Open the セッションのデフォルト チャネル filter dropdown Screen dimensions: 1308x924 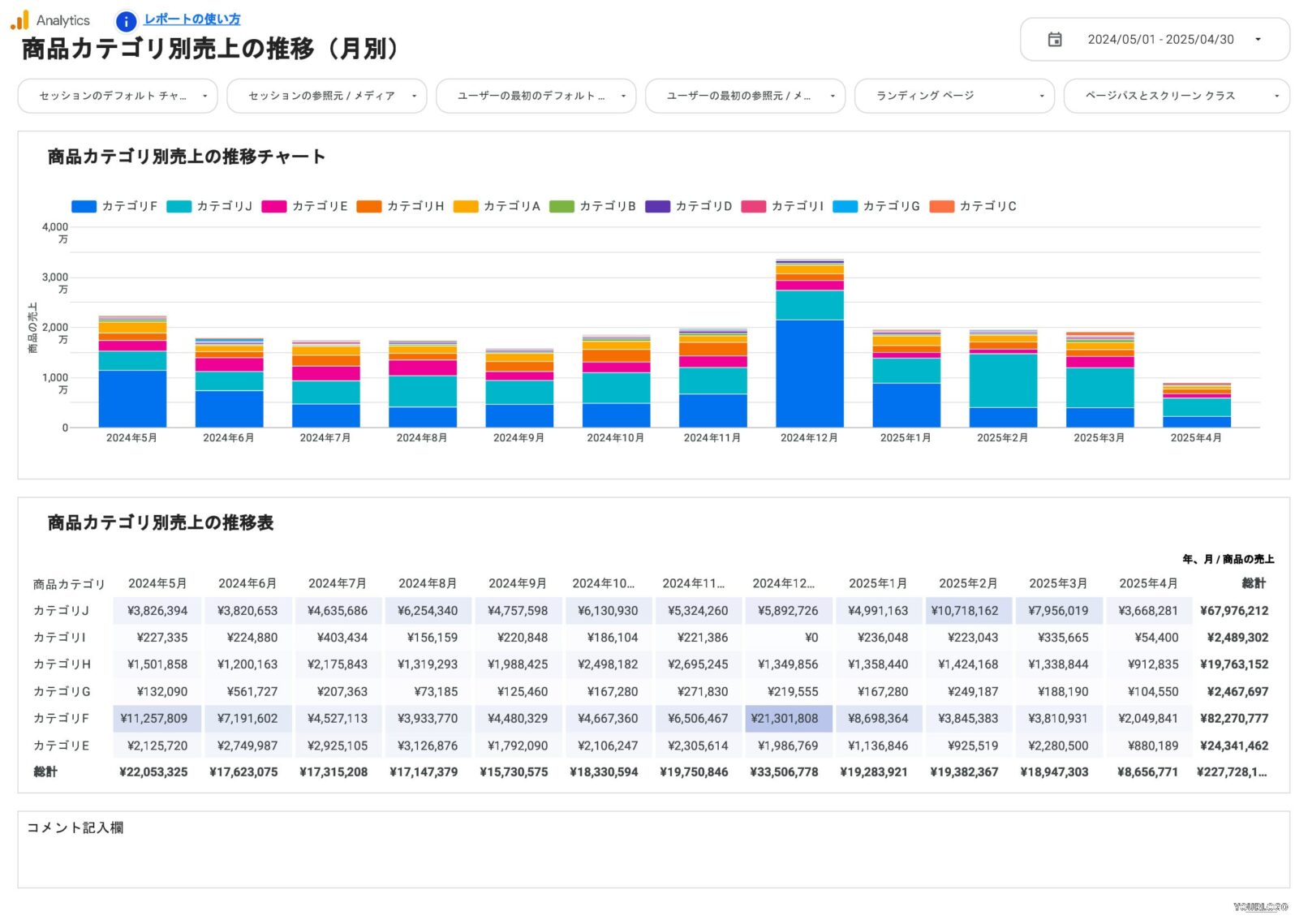(117, 96)
